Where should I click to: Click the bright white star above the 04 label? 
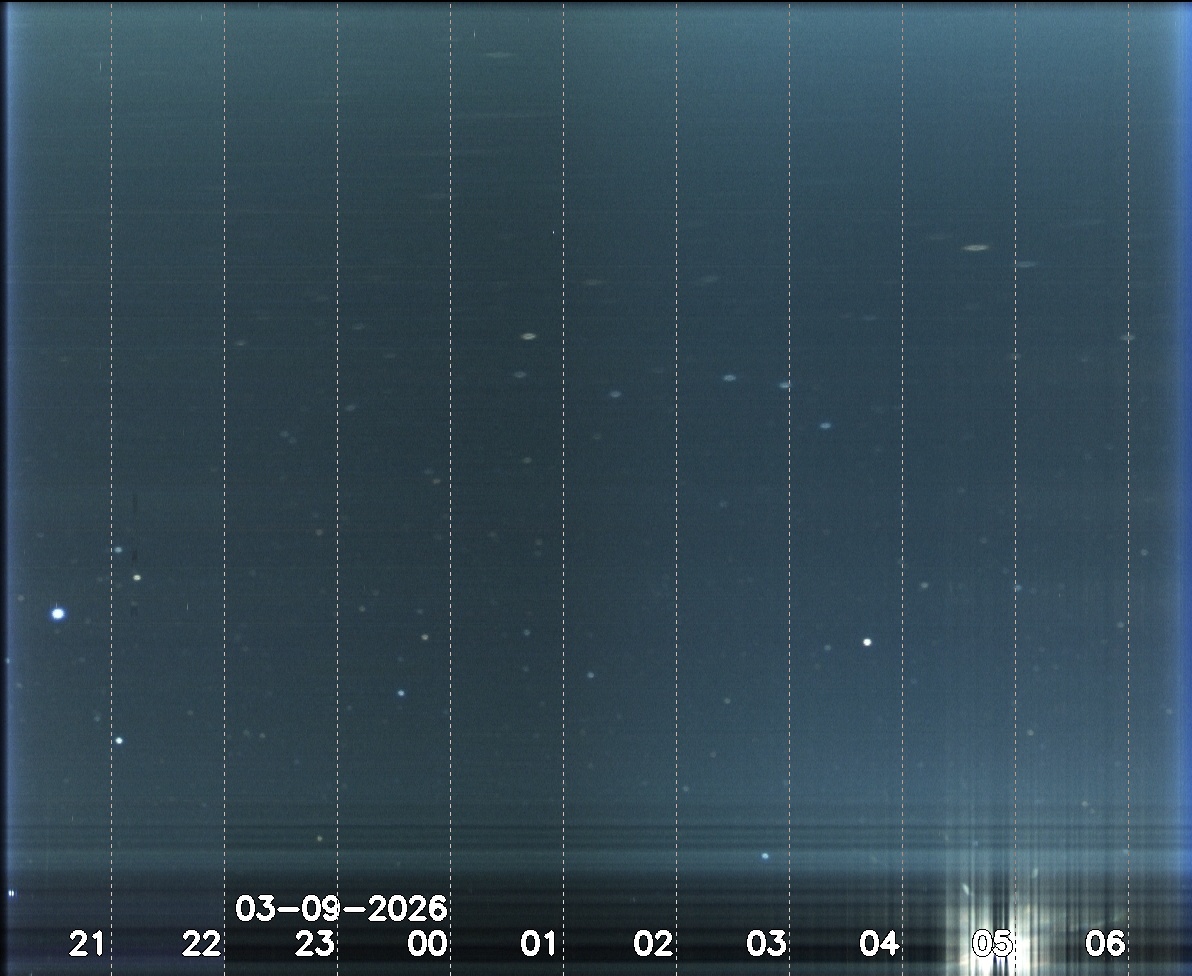click(867, 642)
